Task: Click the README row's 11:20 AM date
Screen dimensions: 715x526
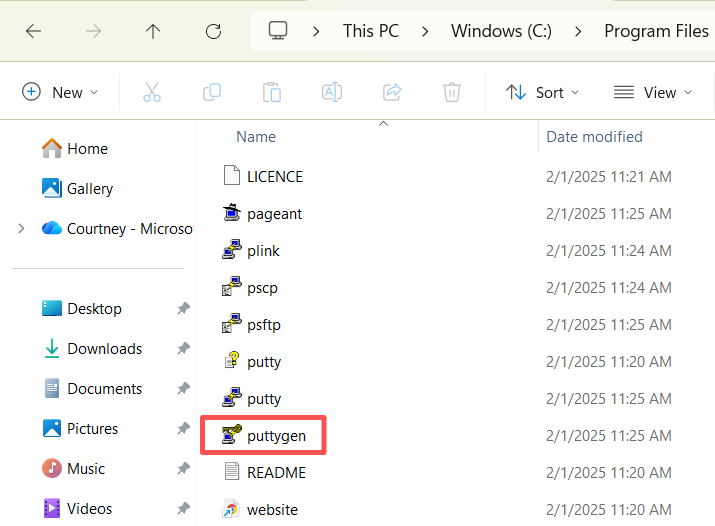Action: pyautogui.click(x=609, y=472)
